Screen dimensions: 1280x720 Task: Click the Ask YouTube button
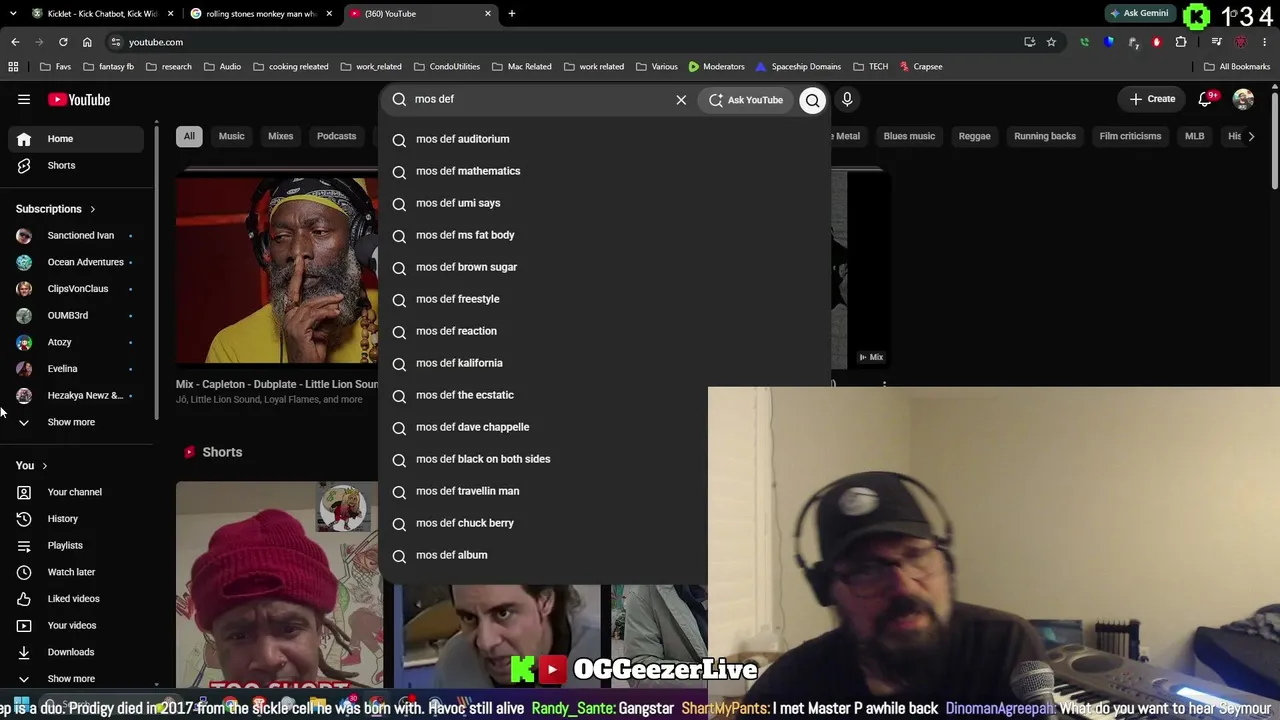[746, 100]
